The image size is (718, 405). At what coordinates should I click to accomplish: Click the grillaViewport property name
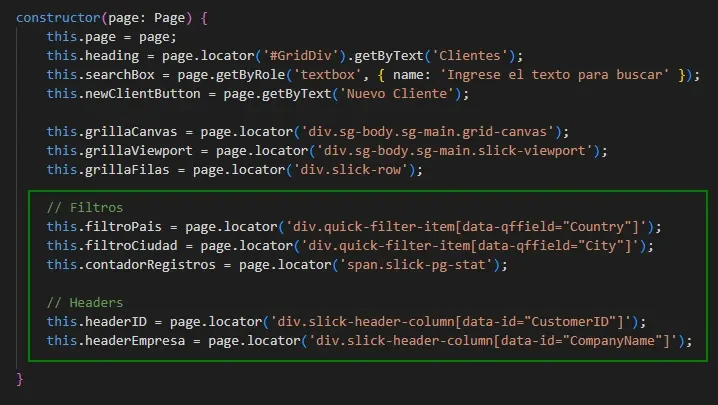coord(139,151)
